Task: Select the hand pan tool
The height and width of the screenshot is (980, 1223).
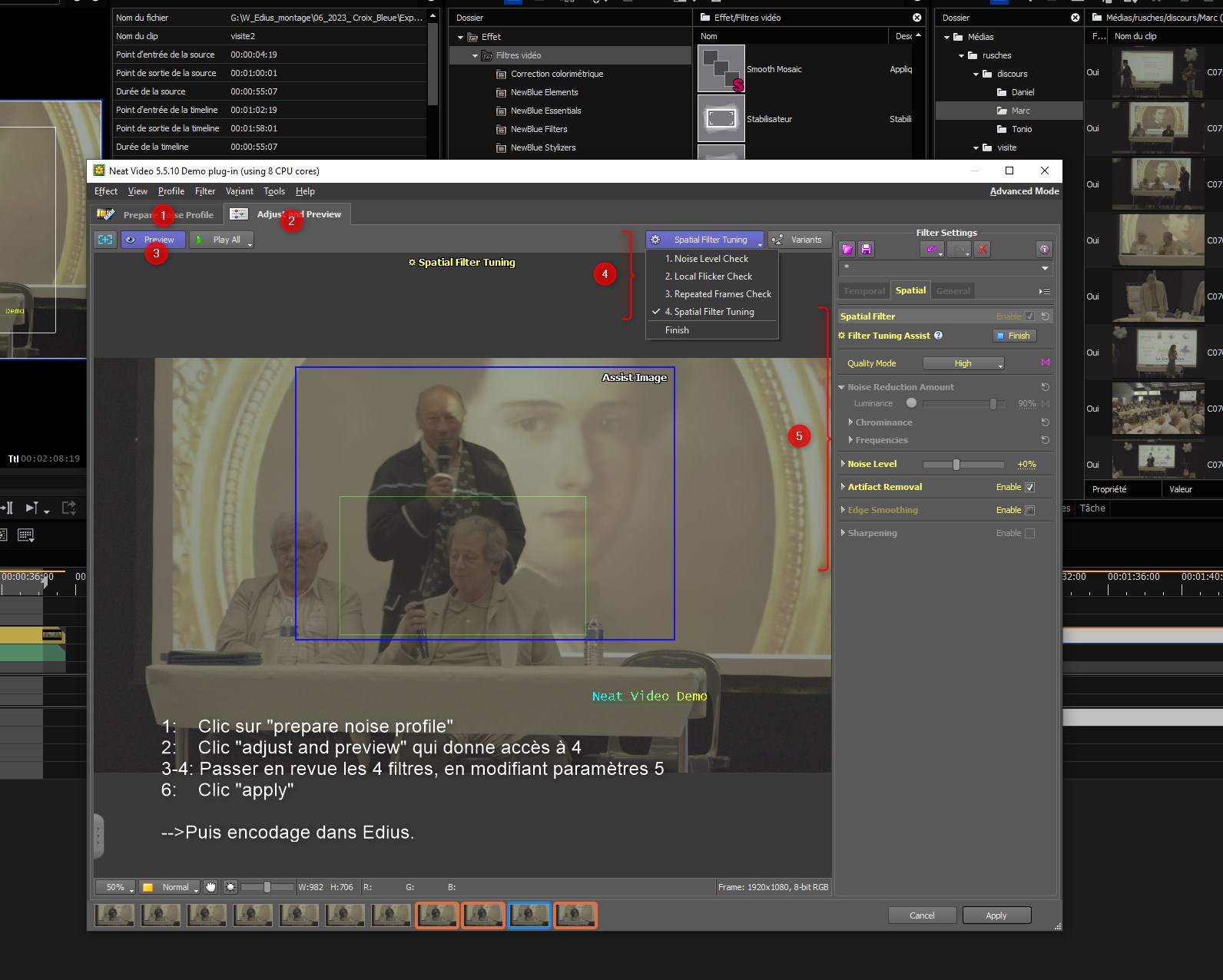Action: tap(210, 887)
